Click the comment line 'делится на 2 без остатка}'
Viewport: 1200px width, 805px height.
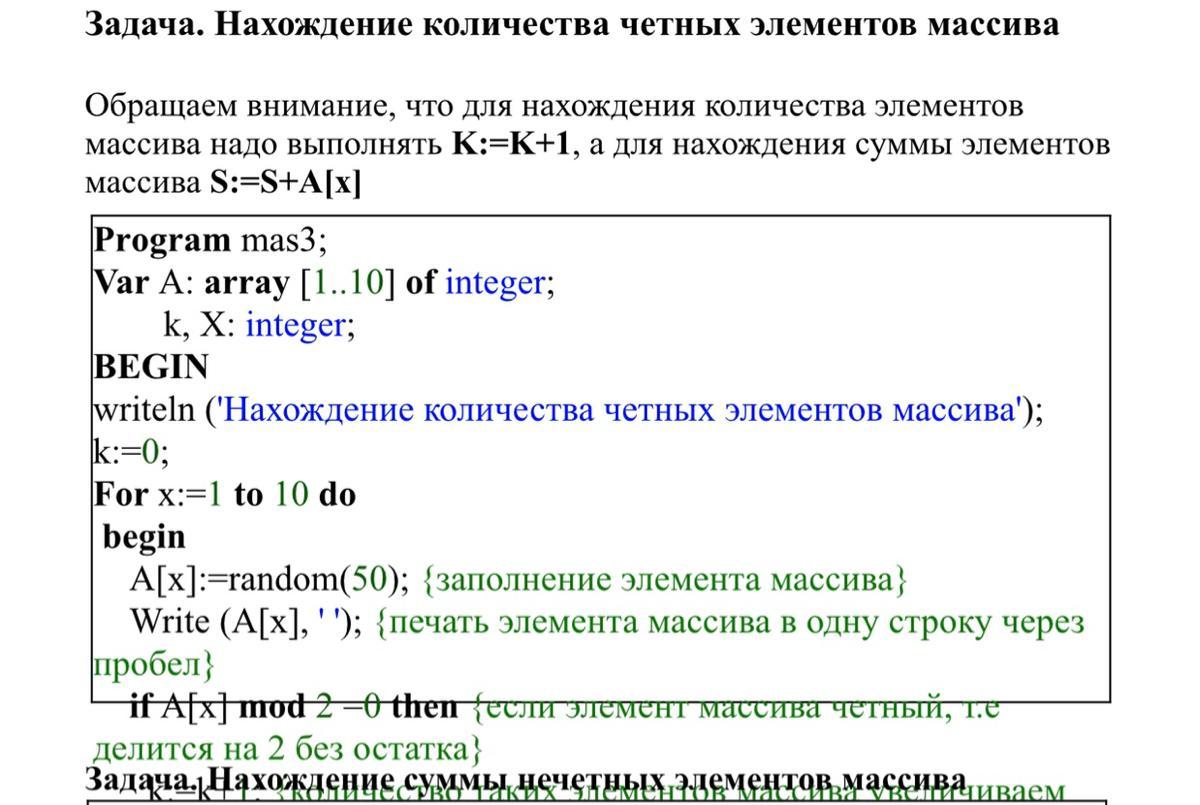pos(288,749)
